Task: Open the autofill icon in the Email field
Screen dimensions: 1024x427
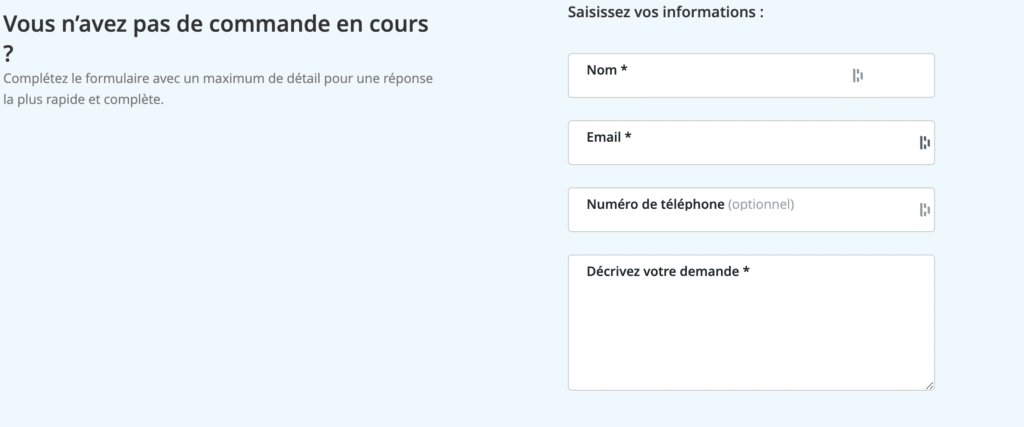Action: [925, 143]
